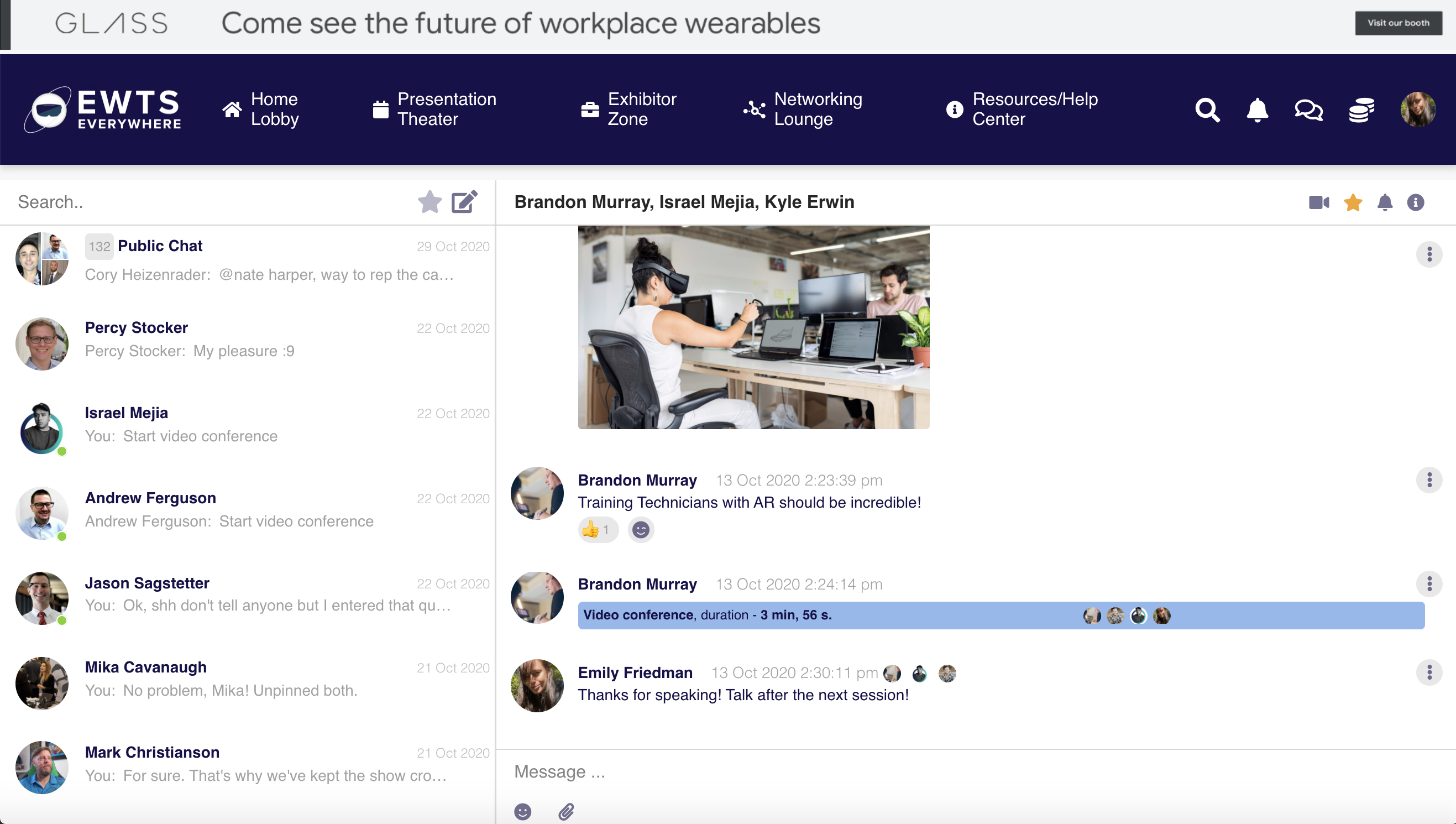Screen dimensions: 1456x824
Task: Open Israel Mejia conversation
Action: click(x=248, y=428)
